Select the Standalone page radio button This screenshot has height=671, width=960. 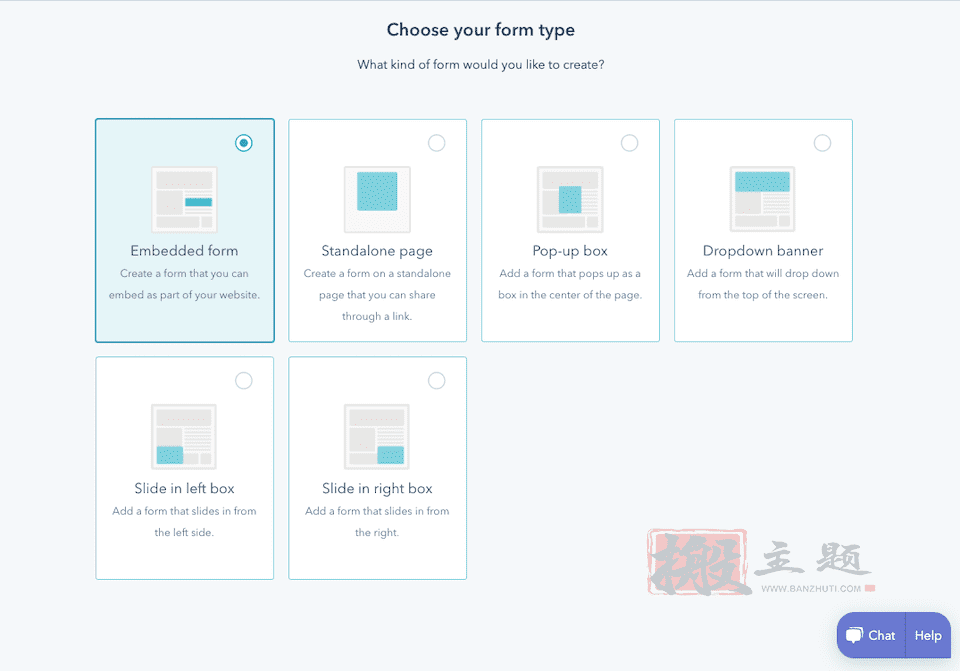pyautogui.click(x=437, y=143)
